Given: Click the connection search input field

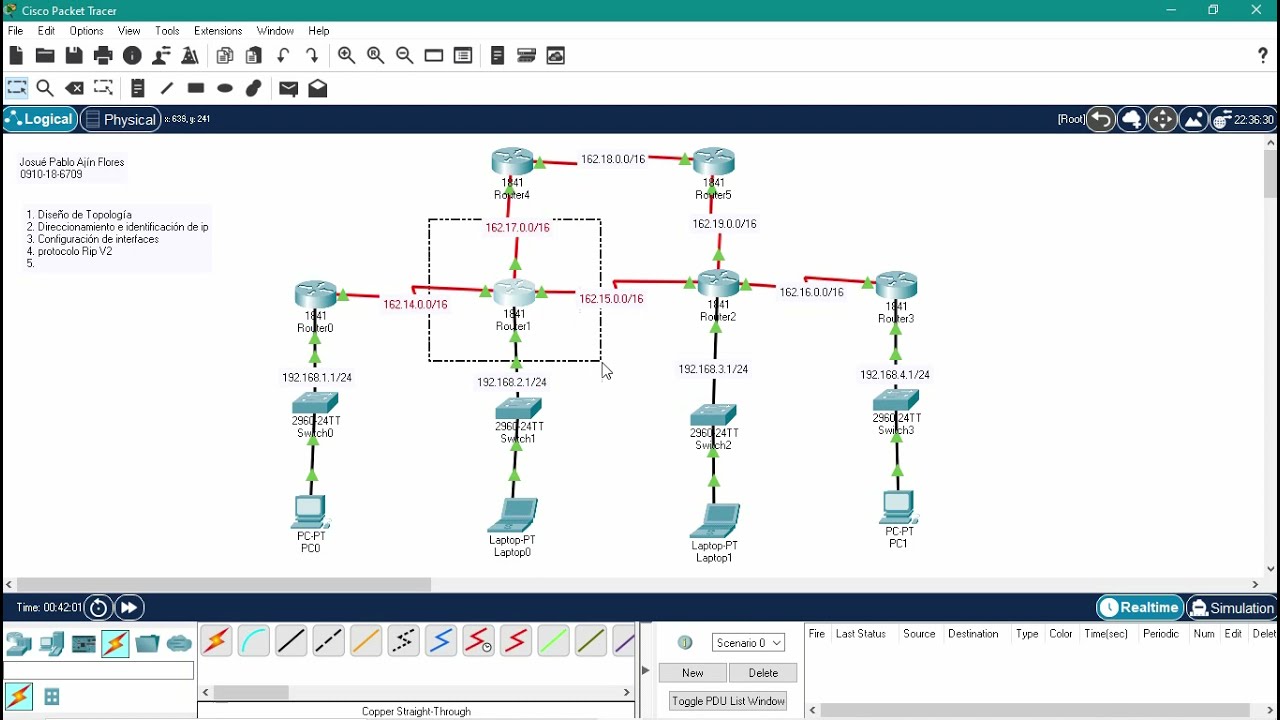Looking at the screenshot, I should pos(99,671).
